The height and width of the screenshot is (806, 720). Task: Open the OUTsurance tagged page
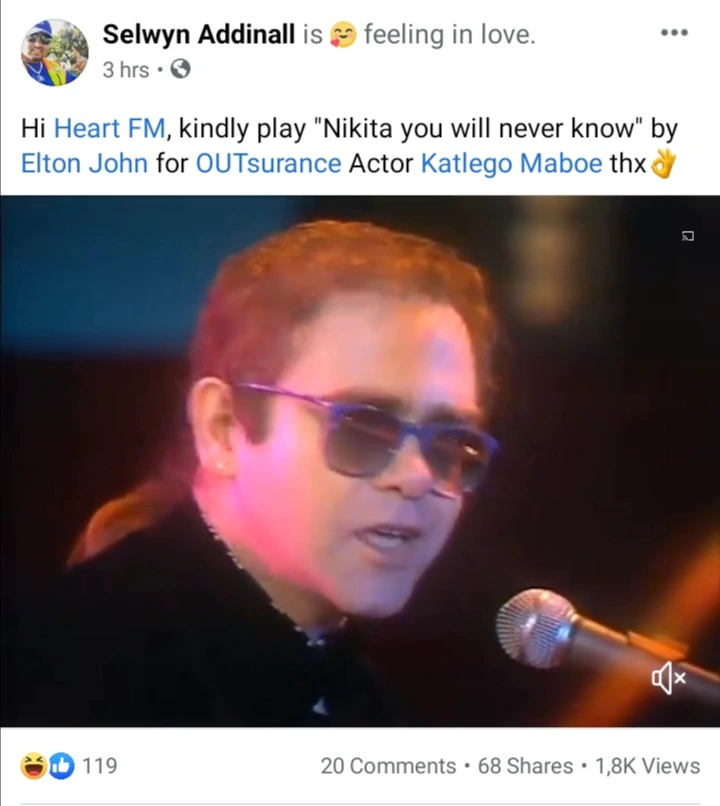(268, 163)
